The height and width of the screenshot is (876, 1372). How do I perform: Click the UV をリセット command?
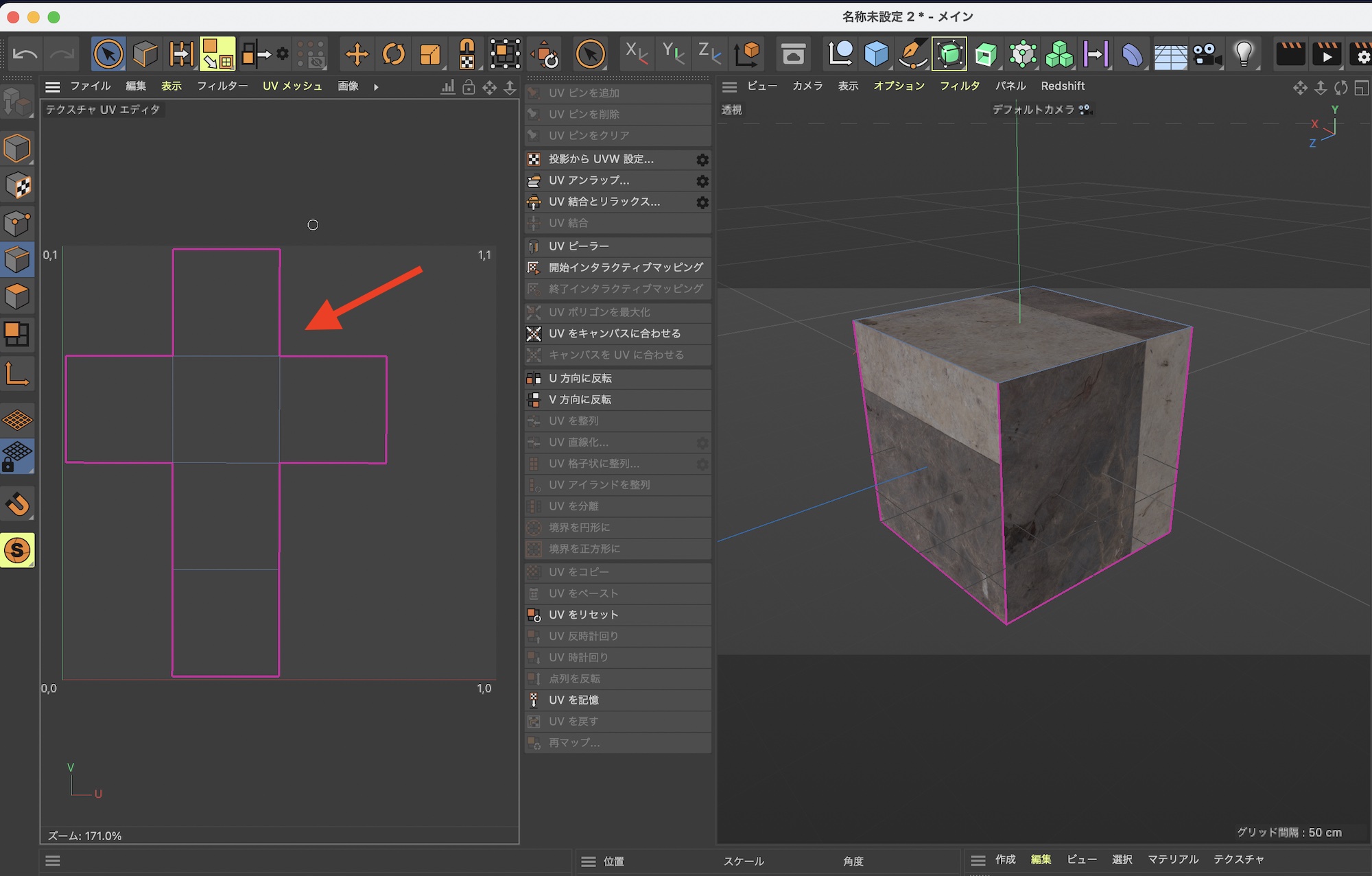tap(583, 615)
